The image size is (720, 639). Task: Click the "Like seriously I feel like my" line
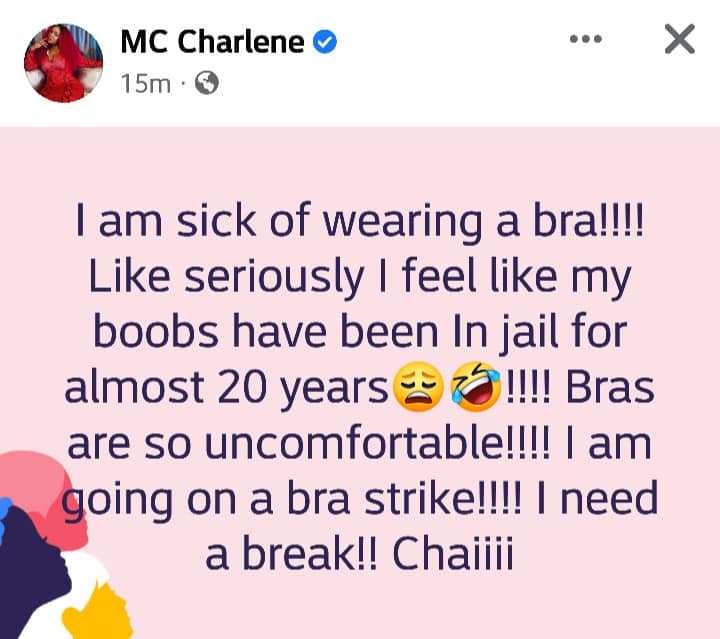360,277
